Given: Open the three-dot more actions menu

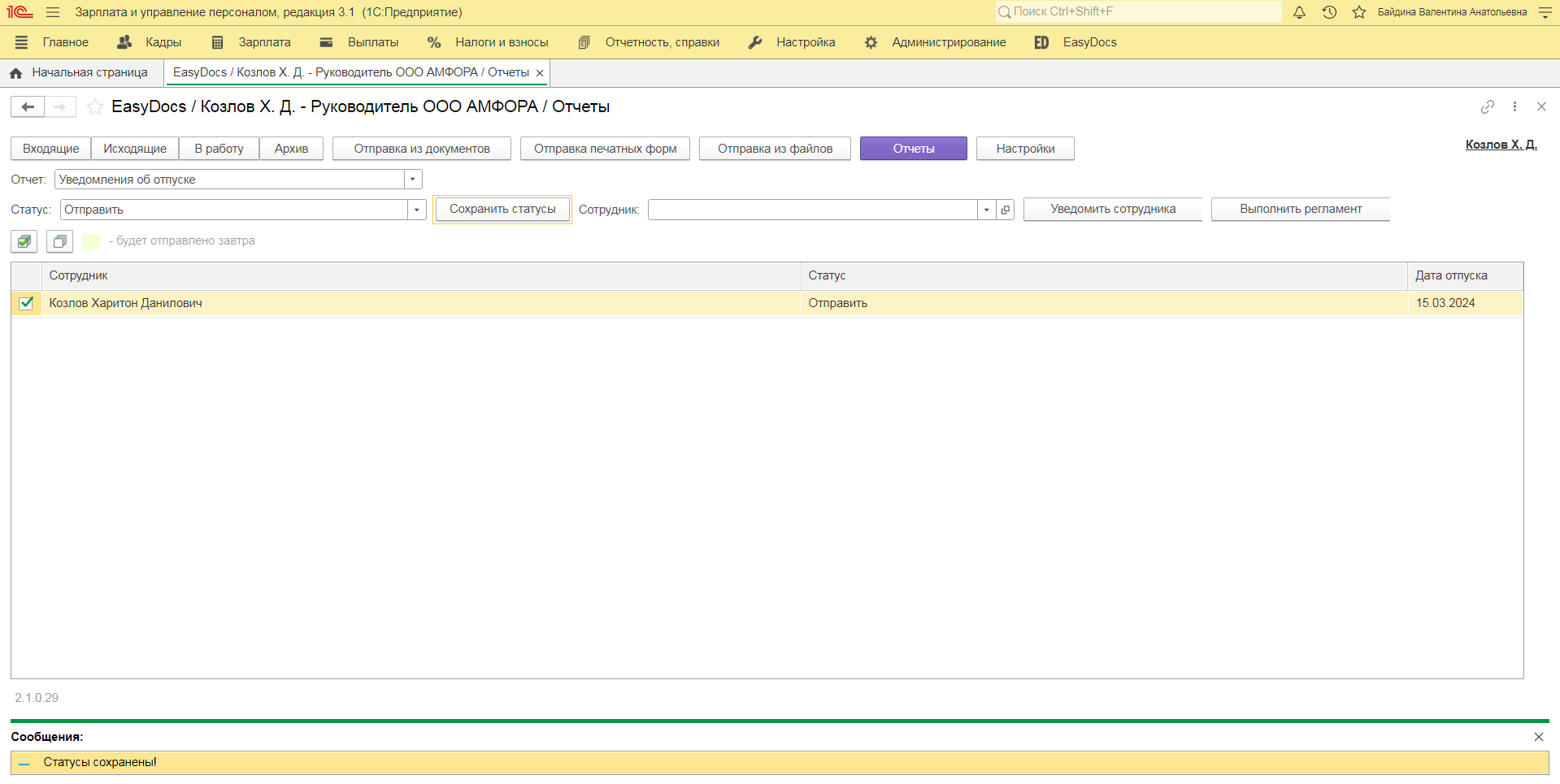Looking at the screenshot, I should (x=1514, y=106).
